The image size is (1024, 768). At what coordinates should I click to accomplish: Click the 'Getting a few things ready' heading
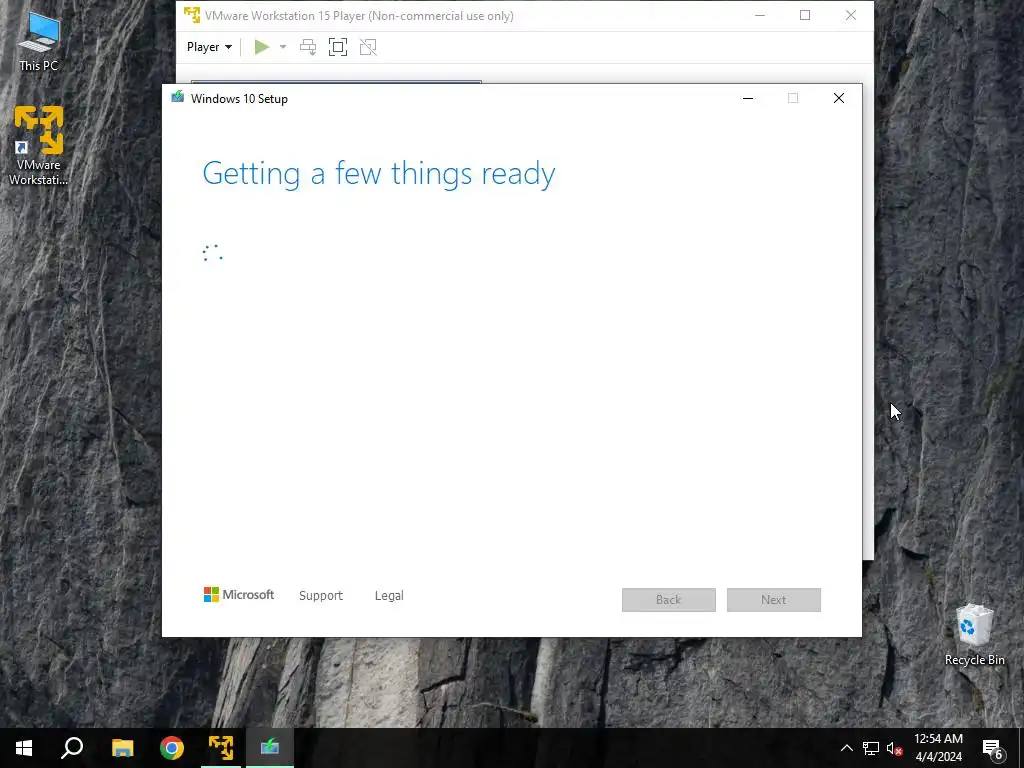click(379, 174)
